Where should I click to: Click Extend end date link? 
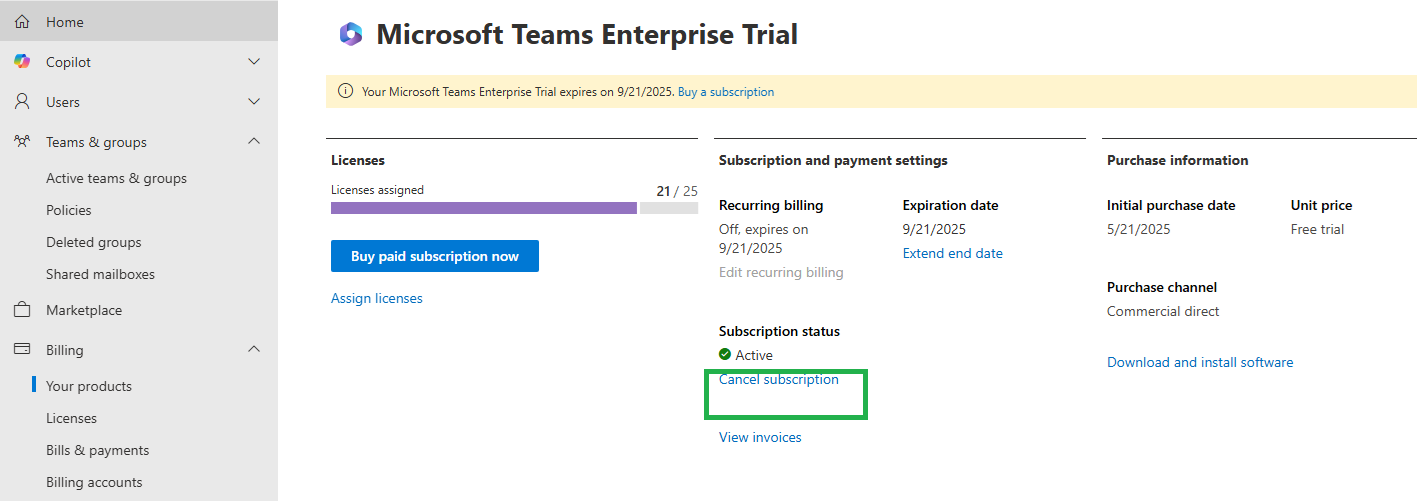[953, 253]
